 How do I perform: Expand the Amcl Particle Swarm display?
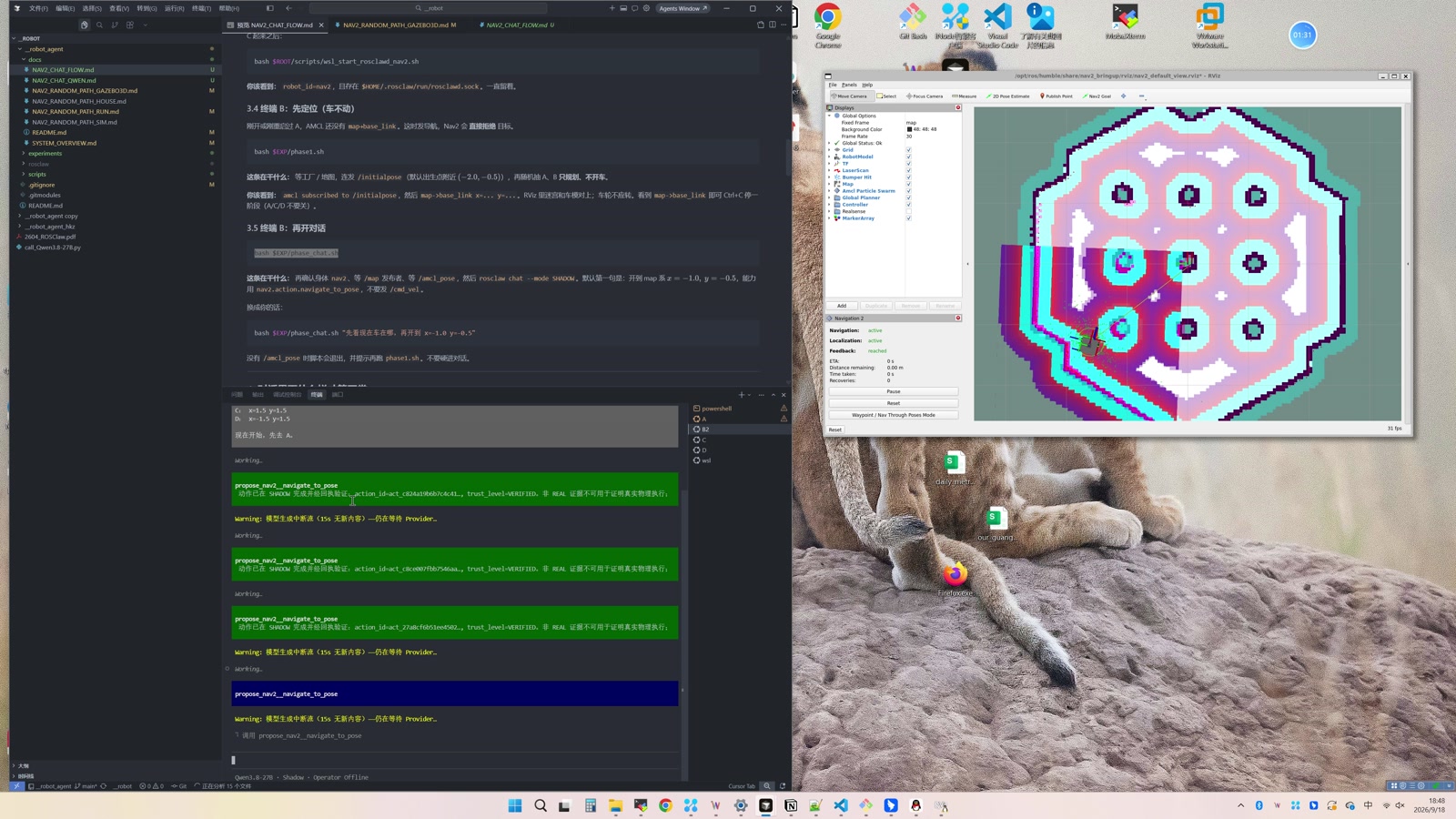tap(829, 191)
